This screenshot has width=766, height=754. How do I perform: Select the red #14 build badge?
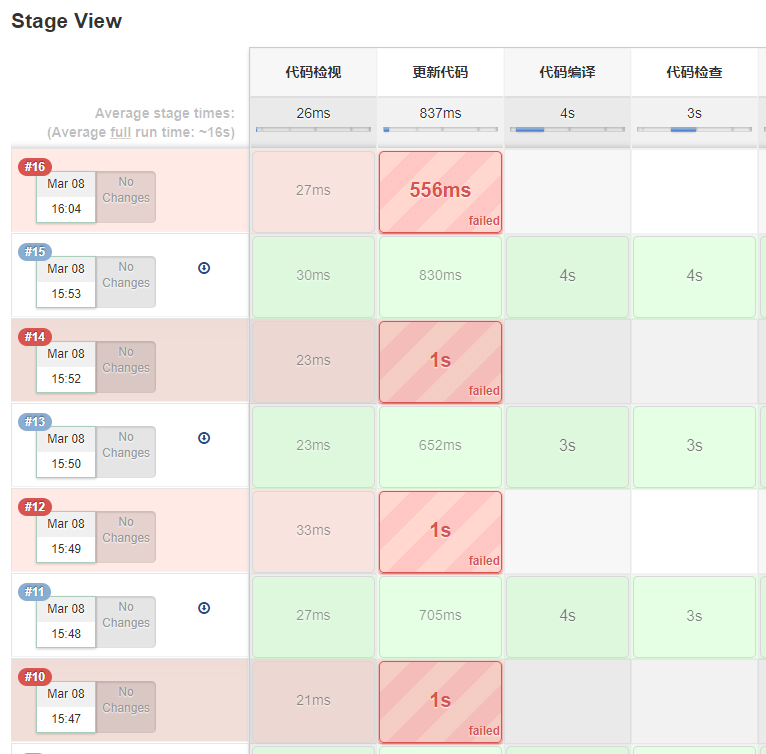34,337
